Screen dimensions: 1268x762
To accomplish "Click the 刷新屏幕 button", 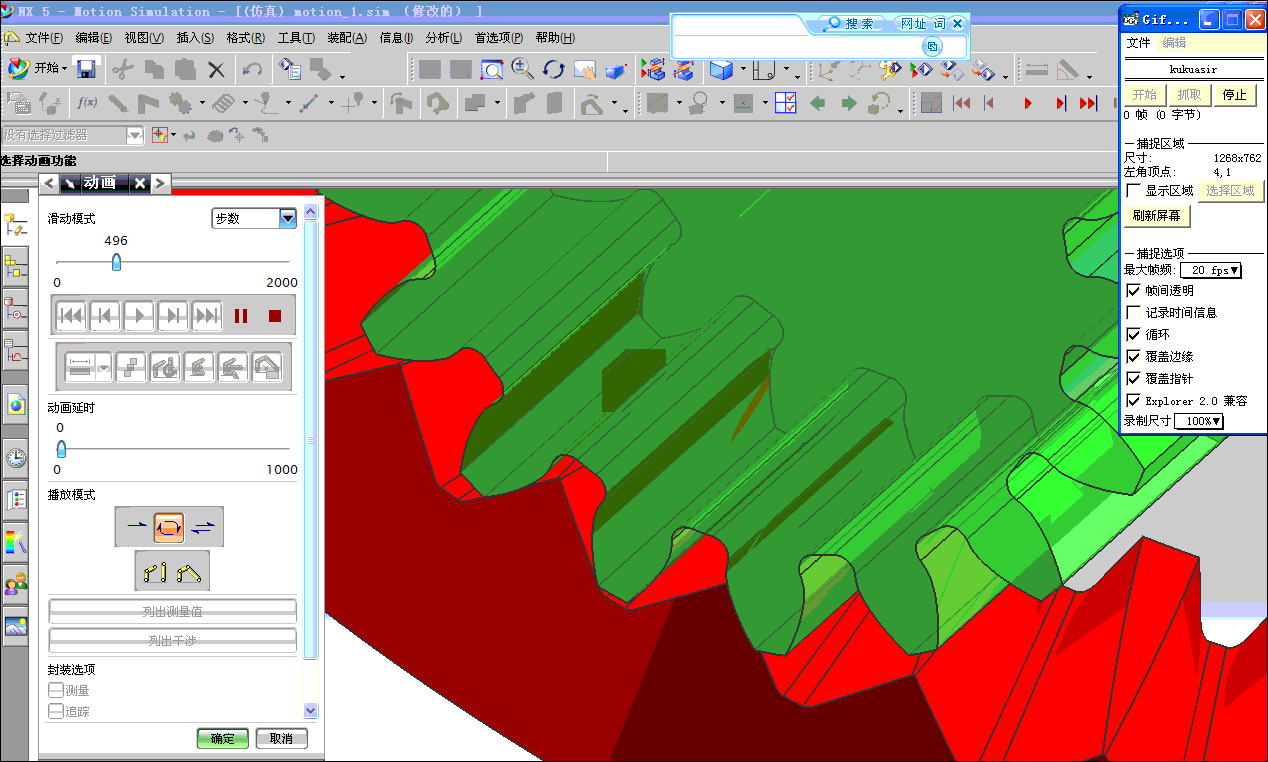I will 1156,216.
